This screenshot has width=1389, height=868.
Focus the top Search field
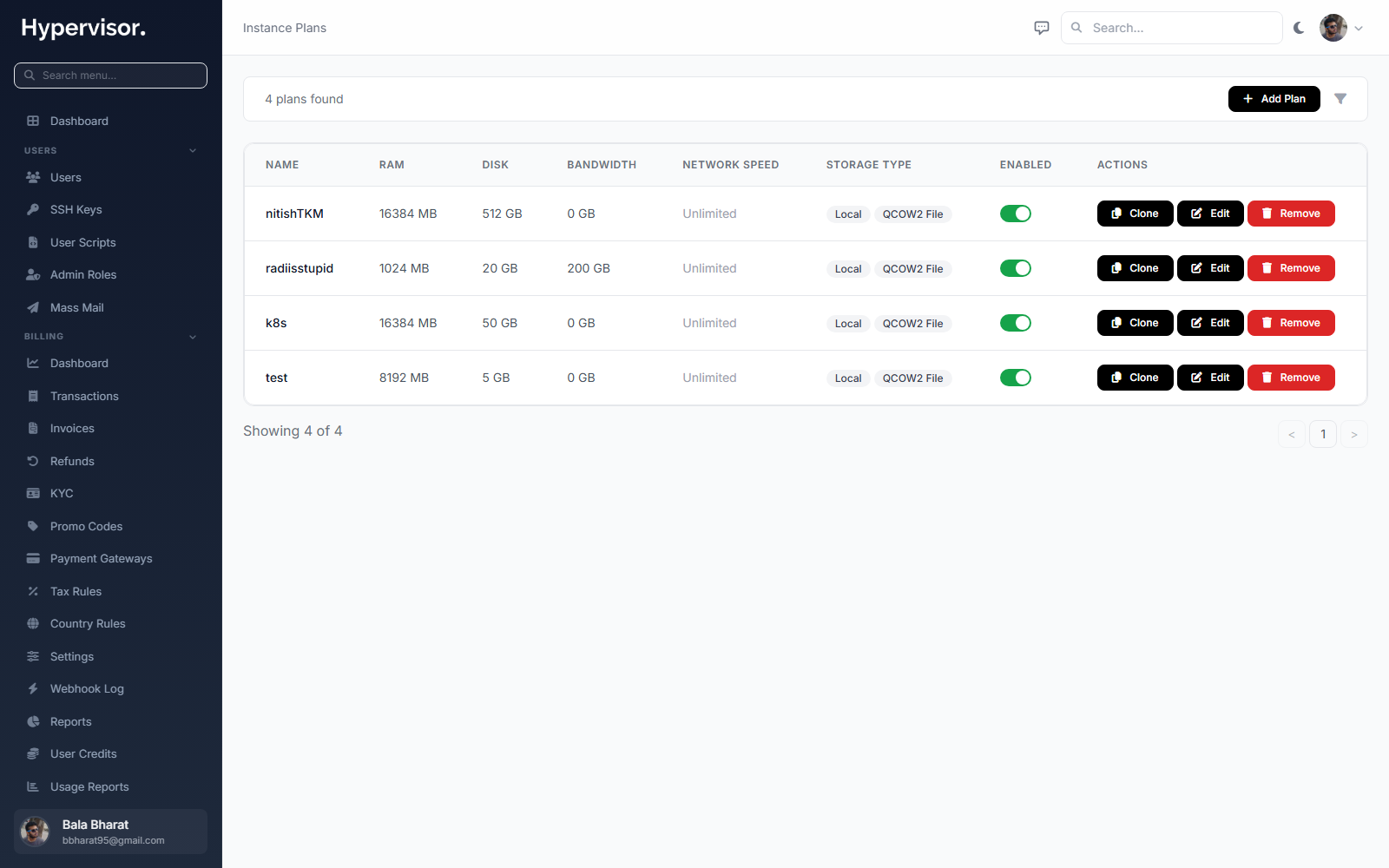coord(1171,28)
